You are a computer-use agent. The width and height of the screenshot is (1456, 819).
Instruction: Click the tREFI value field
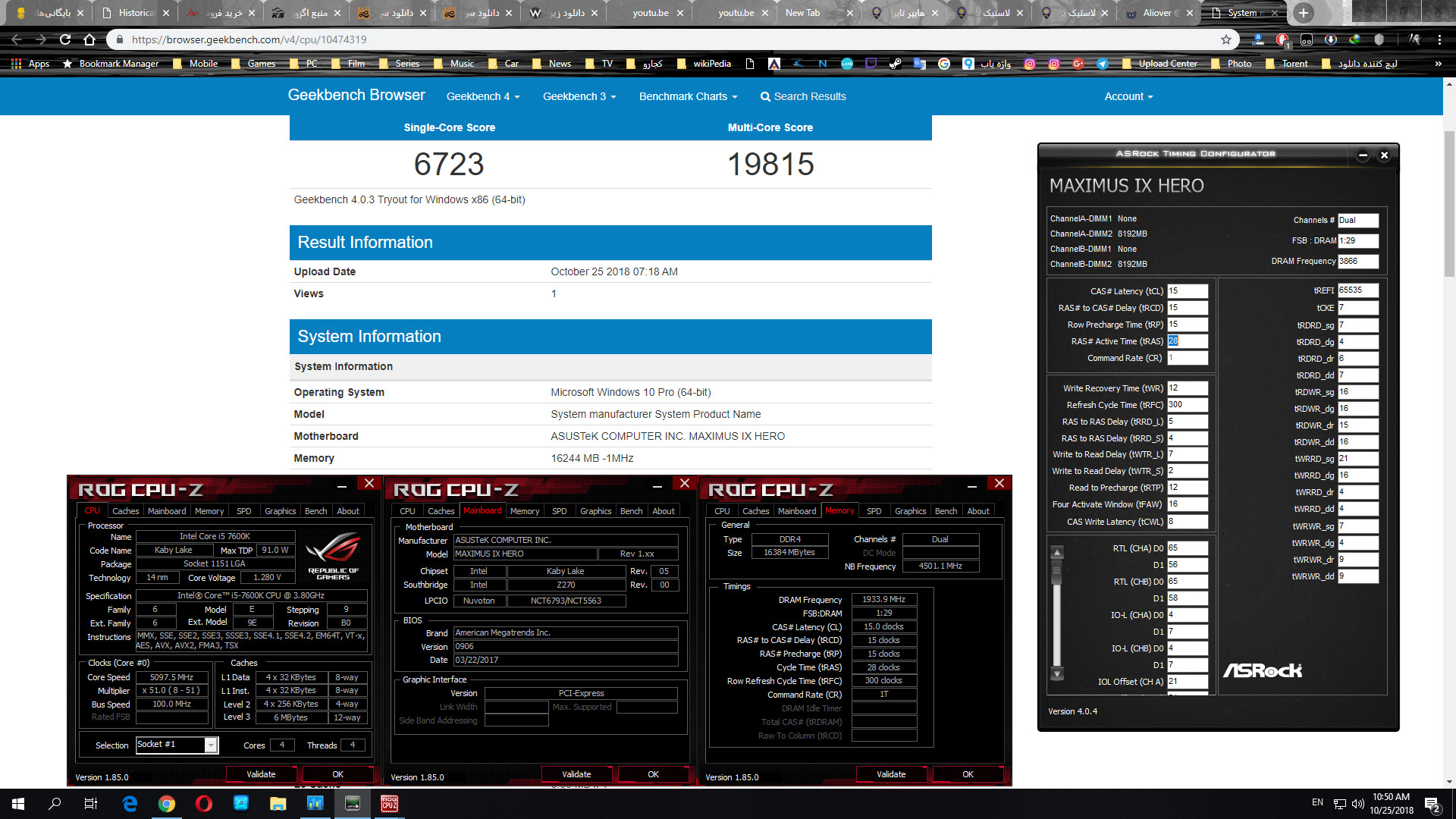coord(1357,290)
